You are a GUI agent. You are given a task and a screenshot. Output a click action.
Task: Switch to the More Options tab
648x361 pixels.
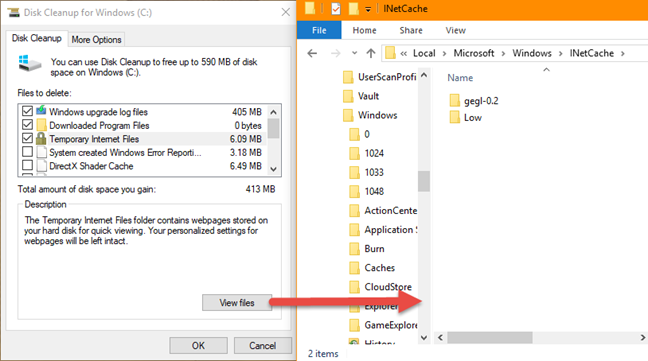pyautogui.click(x=96, y=40)
